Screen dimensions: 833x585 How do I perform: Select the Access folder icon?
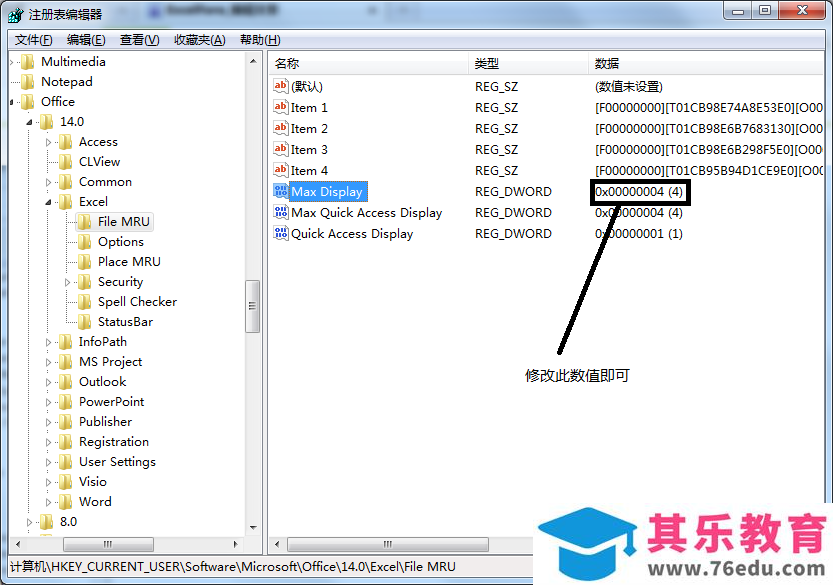pyautogui.click(x=66, y=142)
